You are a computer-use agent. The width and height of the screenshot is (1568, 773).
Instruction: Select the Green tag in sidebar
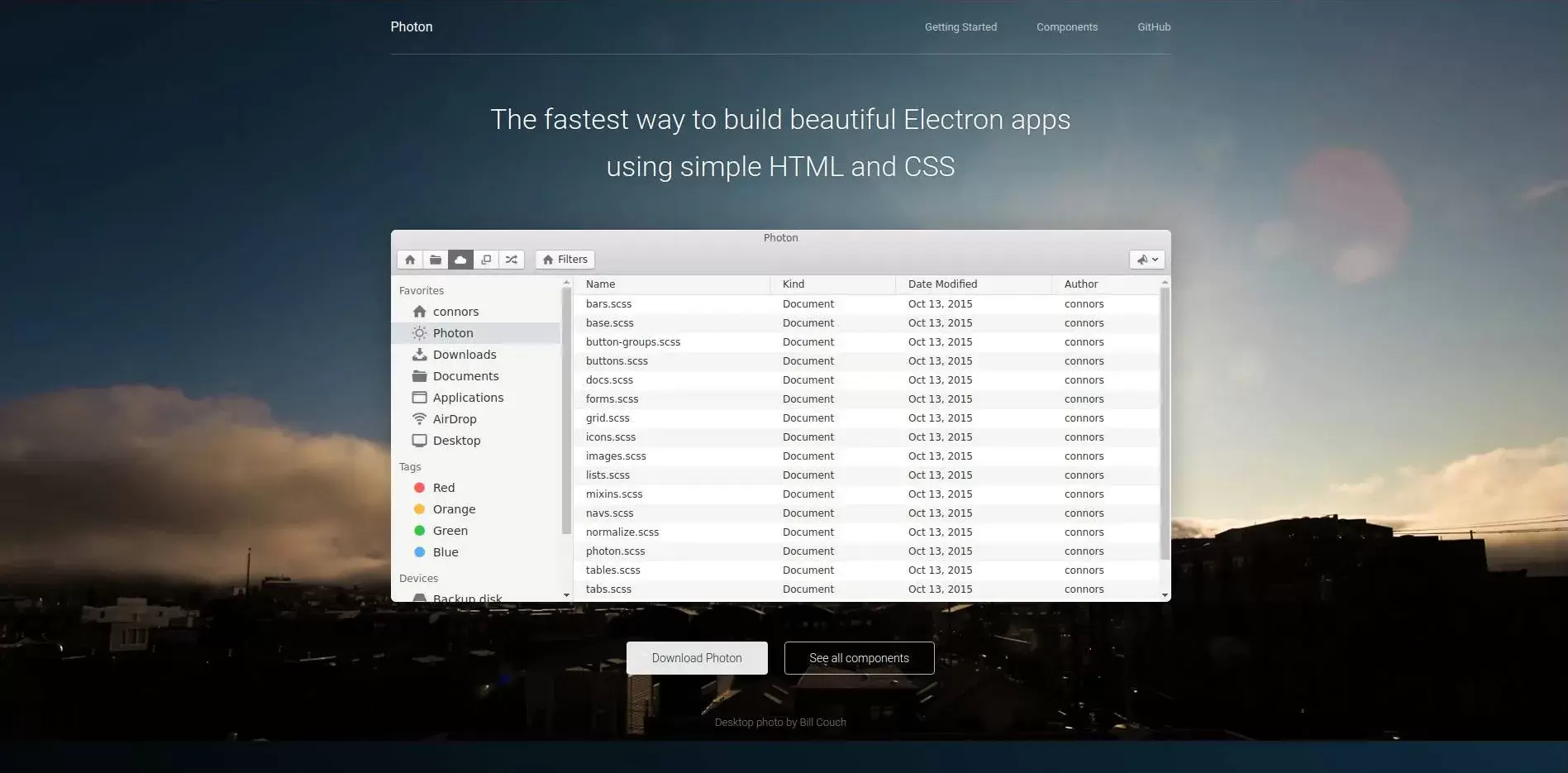coord(450,531)
